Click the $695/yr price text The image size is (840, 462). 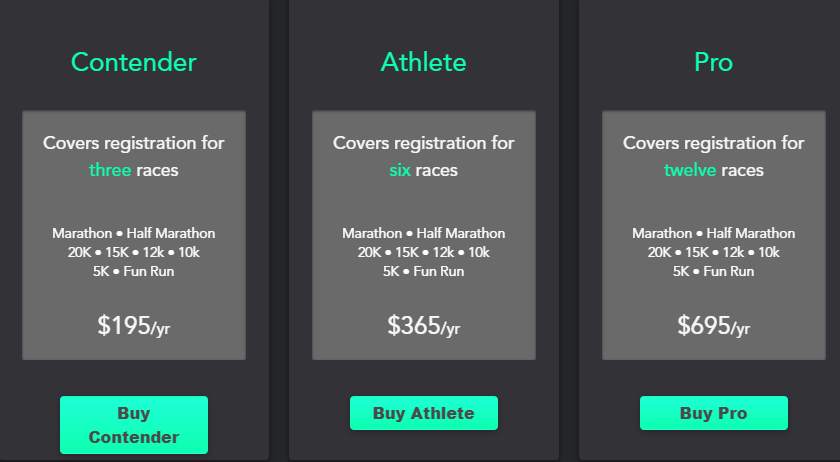[x=714, y=325]
